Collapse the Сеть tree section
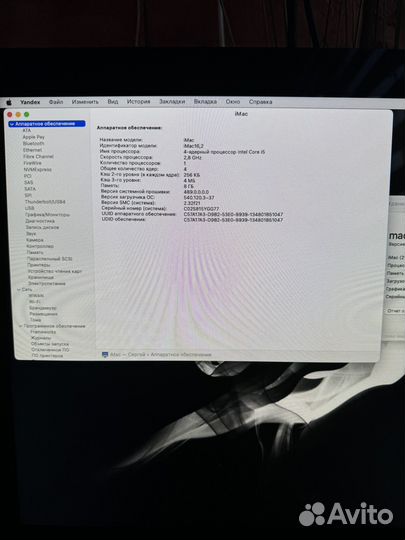This screenshot has height=540, width=405. click(19, 290)
